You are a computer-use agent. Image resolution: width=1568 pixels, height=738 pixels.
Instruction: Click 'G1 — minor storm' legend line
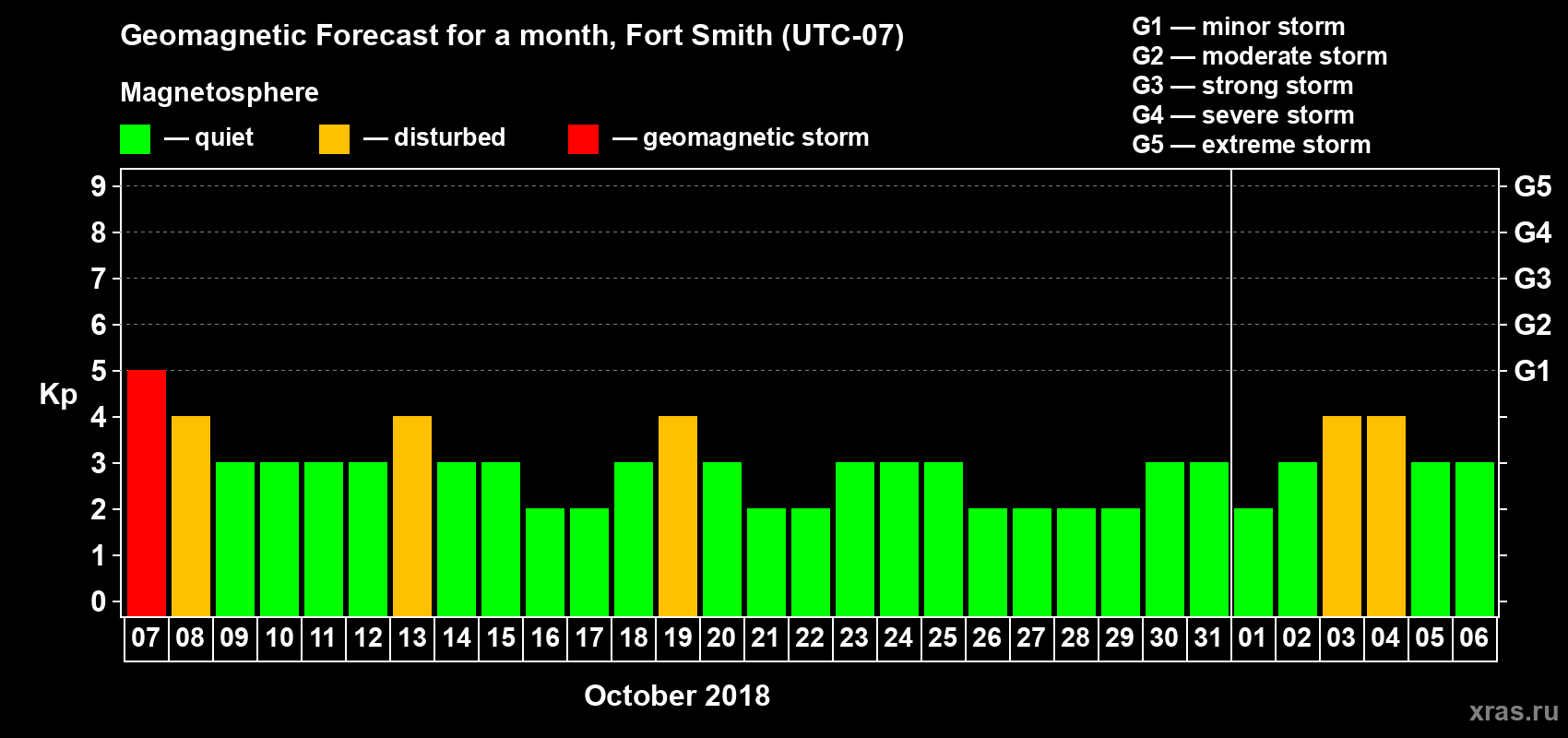click(x=1239, y=27)
